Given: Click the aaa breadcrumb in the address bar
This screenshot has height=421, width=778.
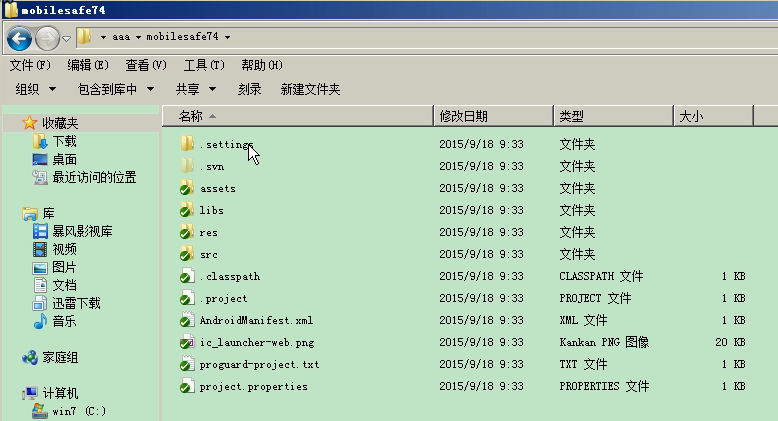Looking at the screenshot, I should [121, 37].
